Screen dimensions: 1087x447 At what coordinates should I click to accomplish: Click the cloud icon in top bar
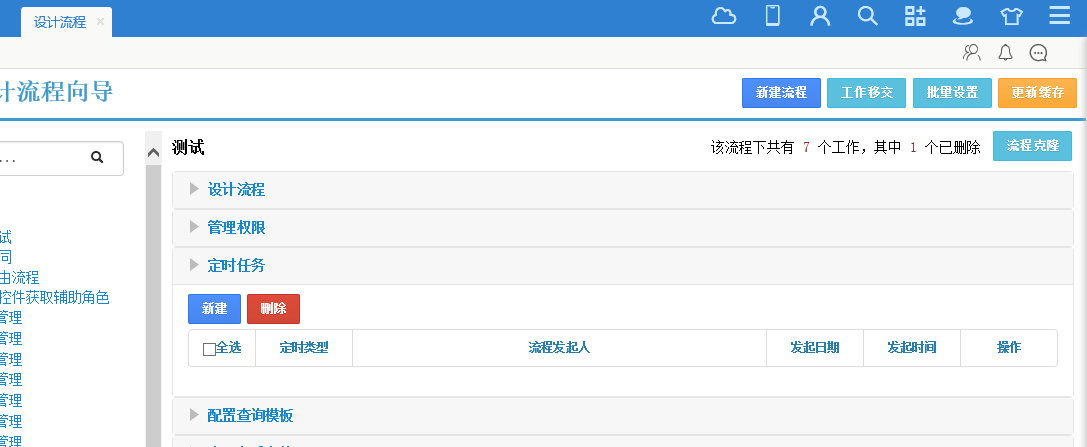724,16
